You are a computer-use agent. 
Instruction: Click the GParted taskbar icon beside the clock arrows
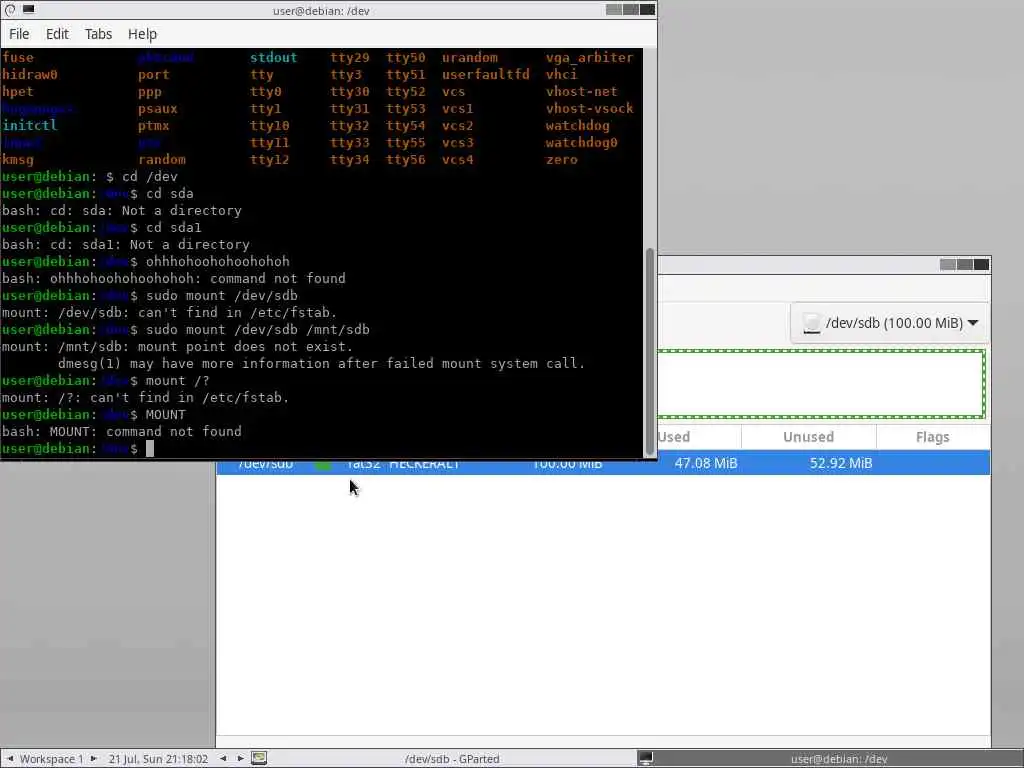pyautogui.click(x=259, y=758)
